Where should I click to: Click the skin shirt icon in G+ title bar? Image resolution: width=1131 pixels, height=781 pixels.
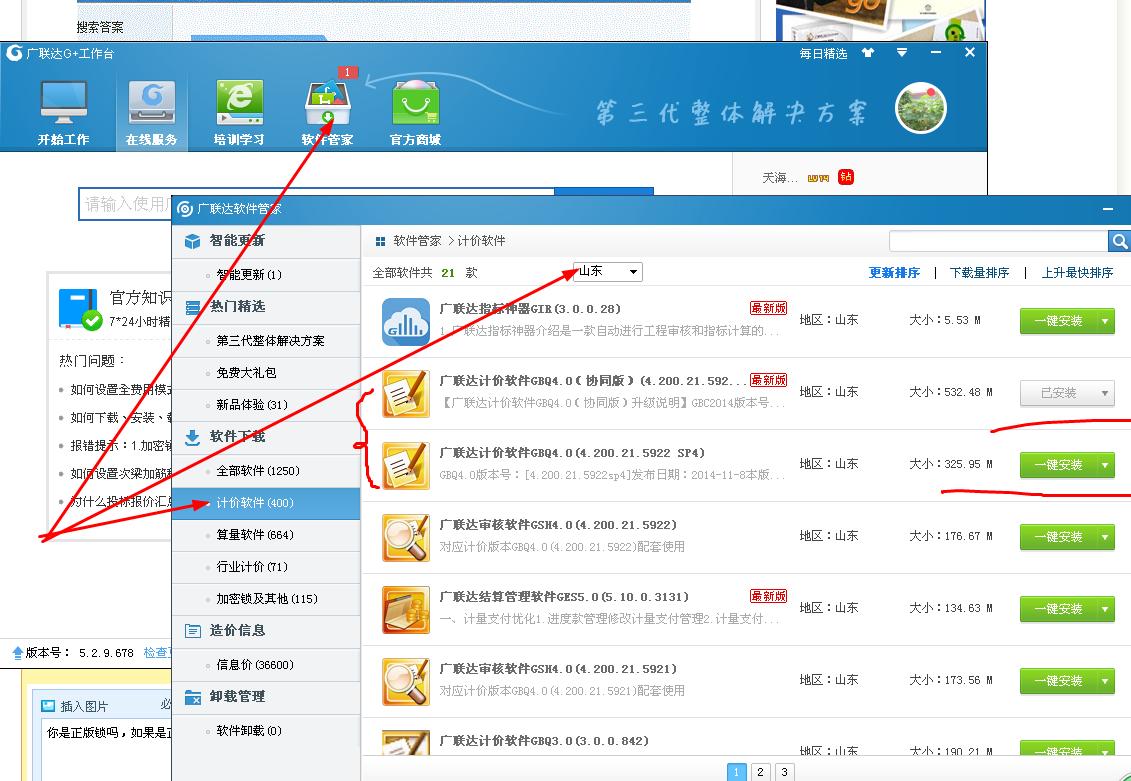coord(868,53)
